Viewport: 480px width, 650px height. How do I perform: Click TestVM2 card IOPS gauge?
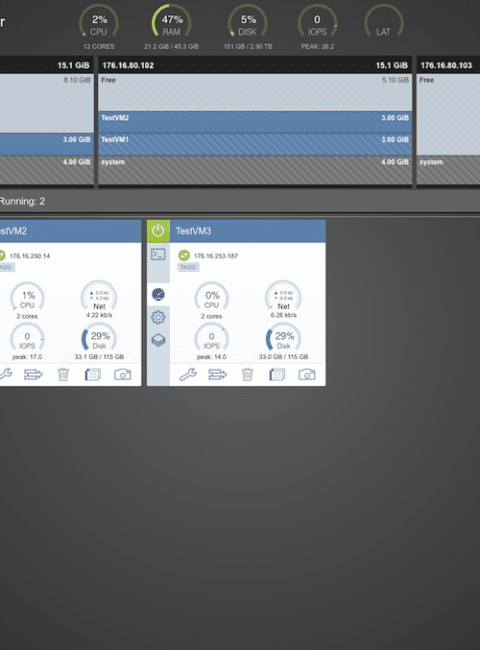pos(27,338)
